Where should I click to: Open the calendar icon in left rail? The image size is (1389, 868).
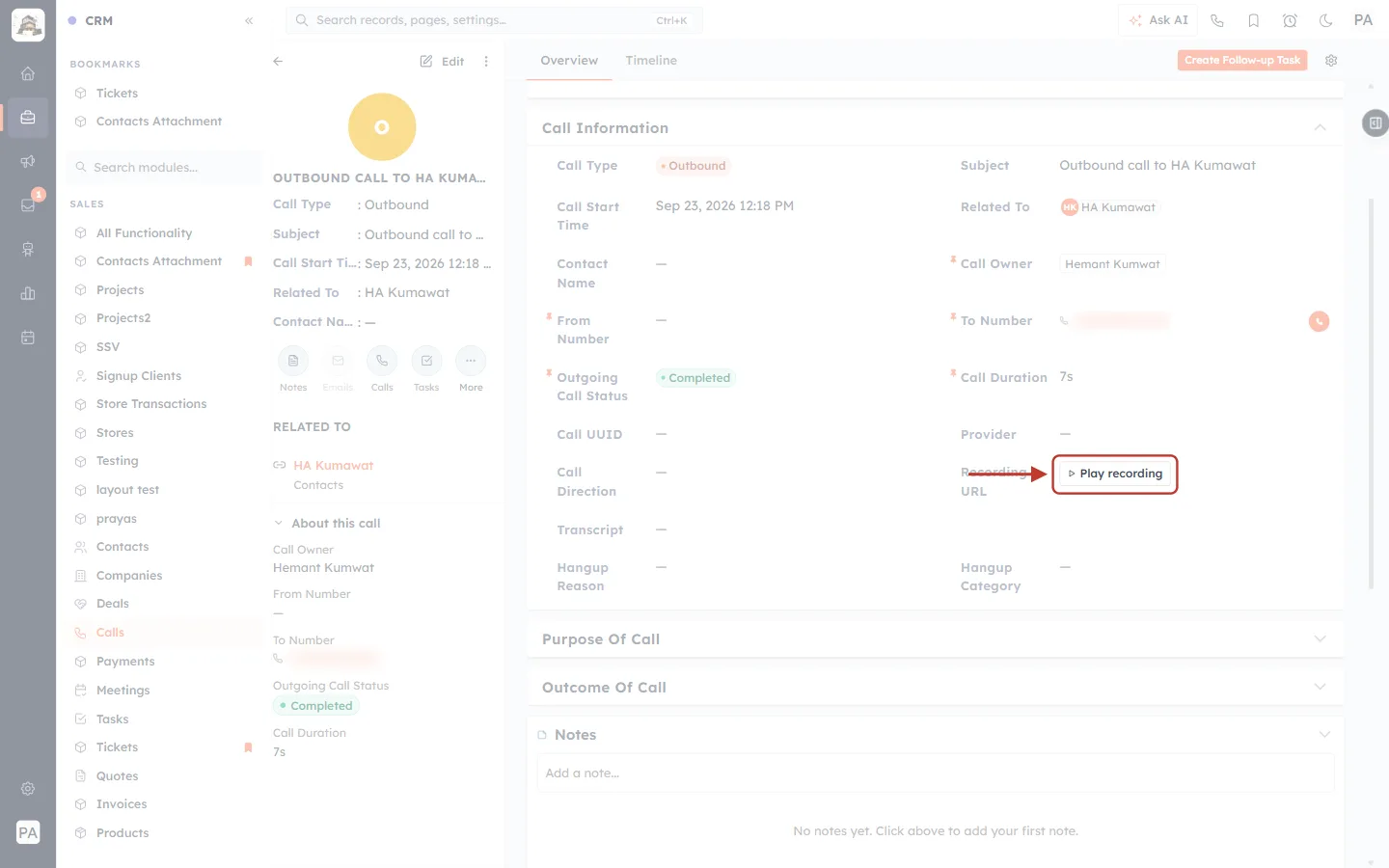[x=28, y=338]
